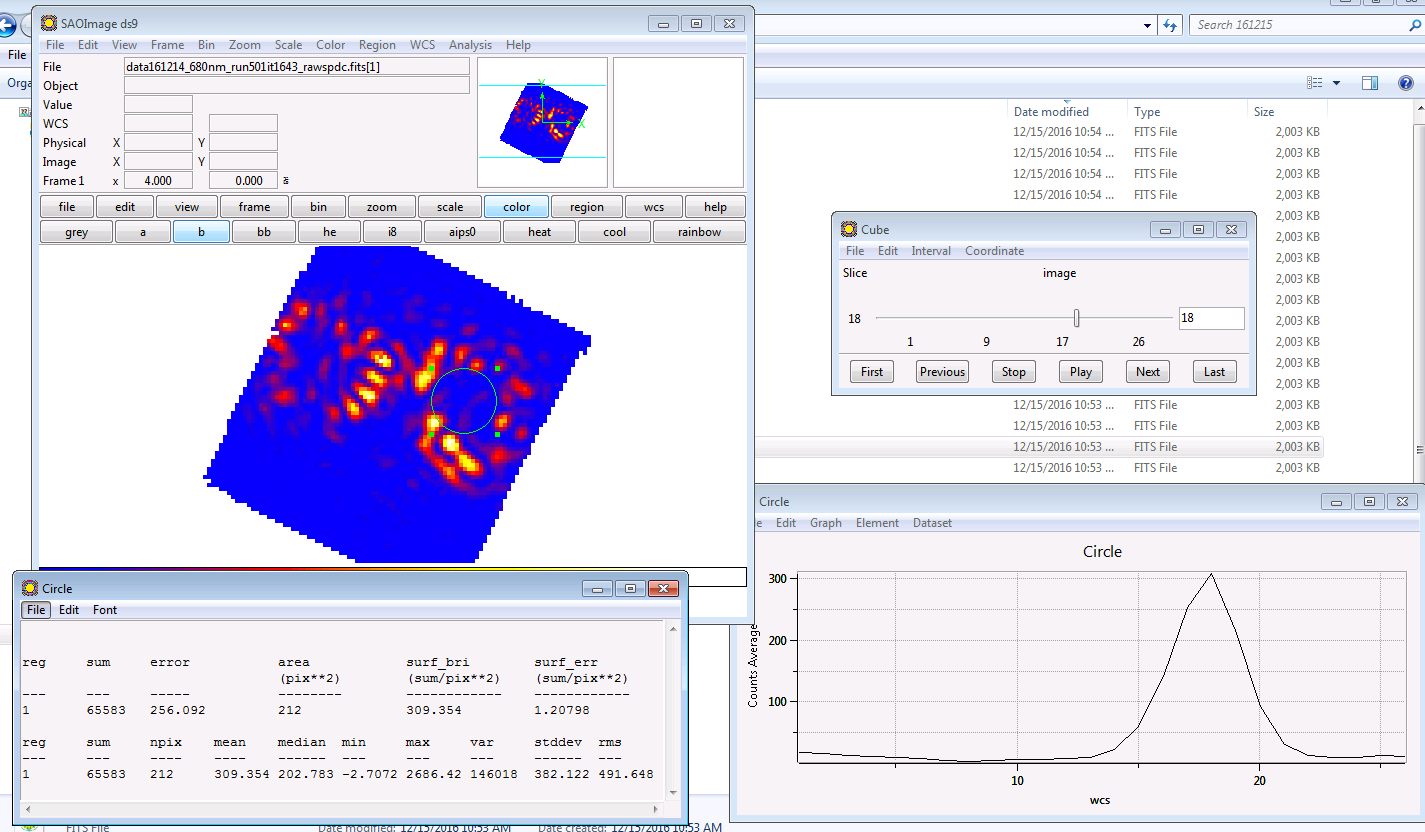1425x832 pixels.
Task: Click the Cube slice slider handle
Action: [x=1076, y=318]
